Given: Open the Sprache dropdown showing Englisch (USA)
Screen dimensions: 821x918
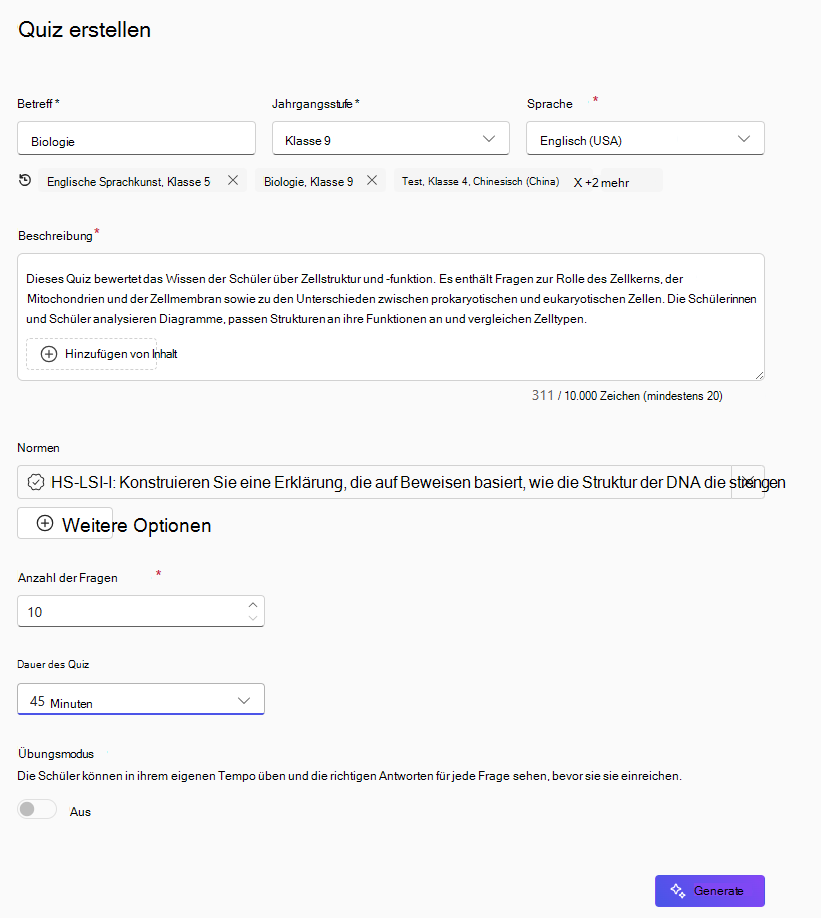Looking at the screenshot, I should (645, 138).
